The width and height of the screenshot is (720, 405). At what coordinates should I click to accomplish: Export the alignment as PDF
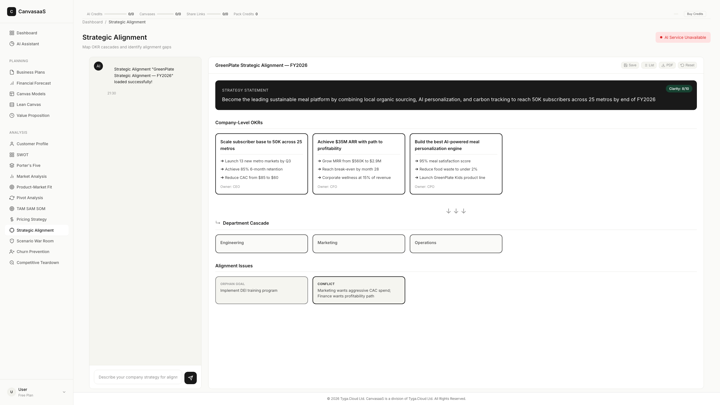(x=667, y=65)
